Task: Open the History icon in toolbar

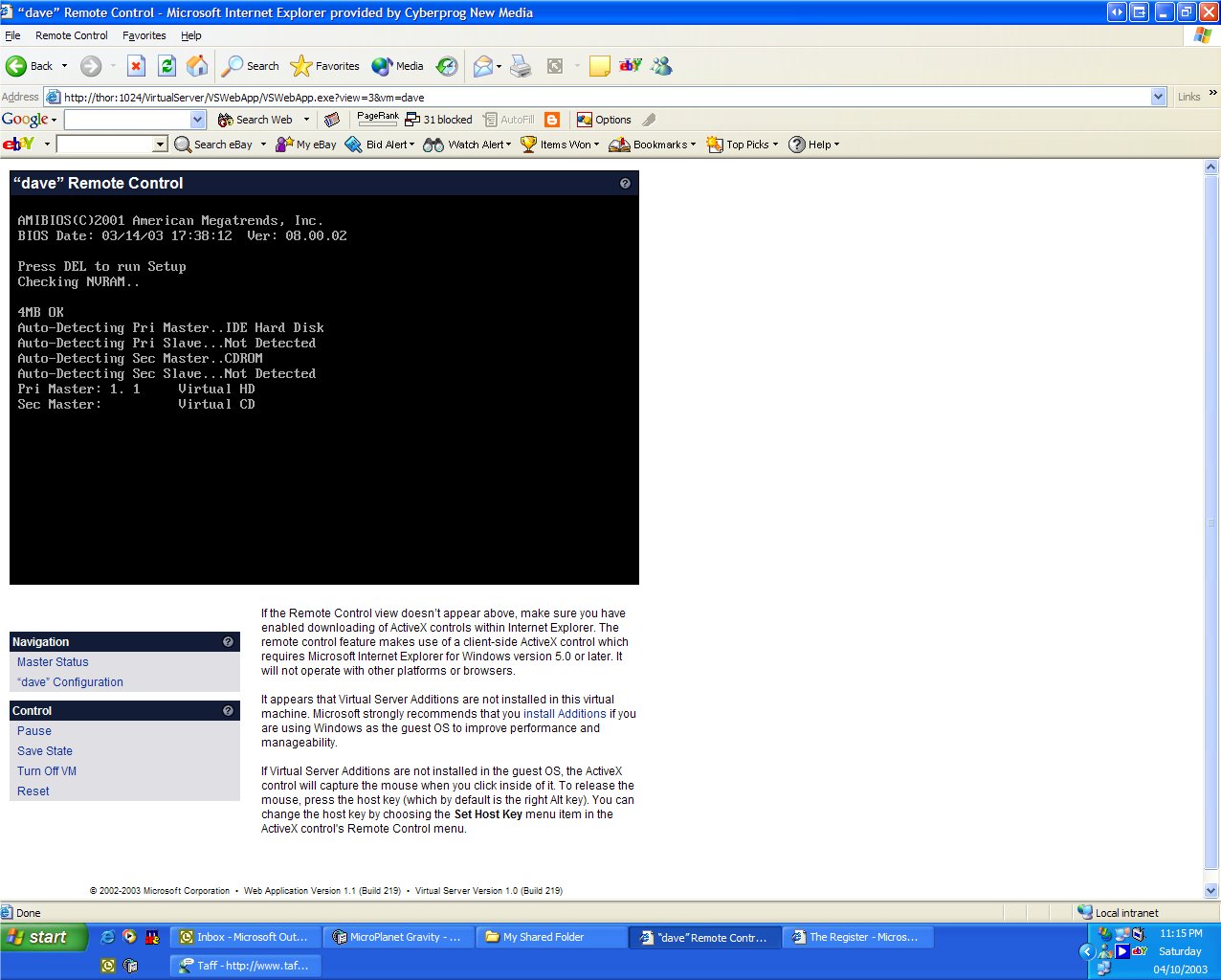Action: [x=447, y=66]
